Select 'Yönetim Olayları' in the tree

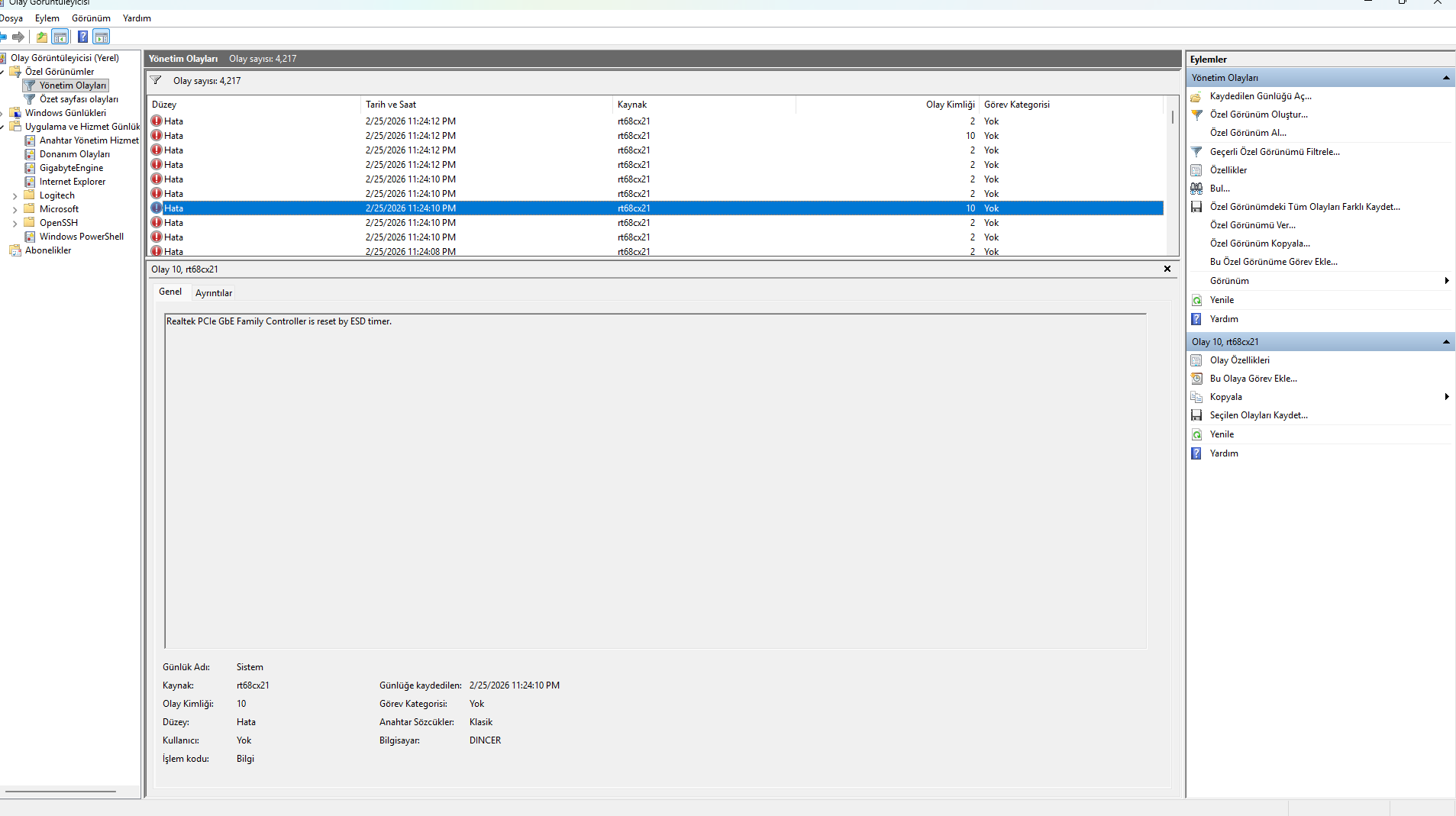click(73, 85)
